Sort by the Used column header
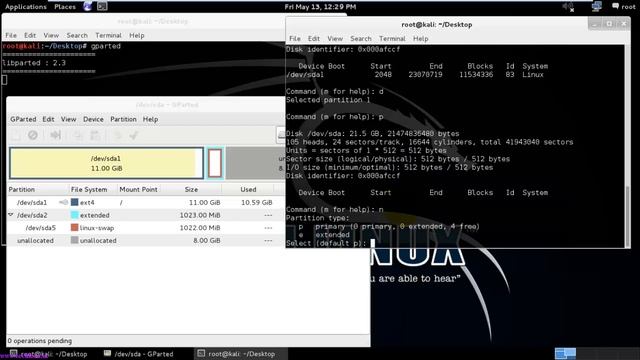Screen dimensions: 640x360 248,189
